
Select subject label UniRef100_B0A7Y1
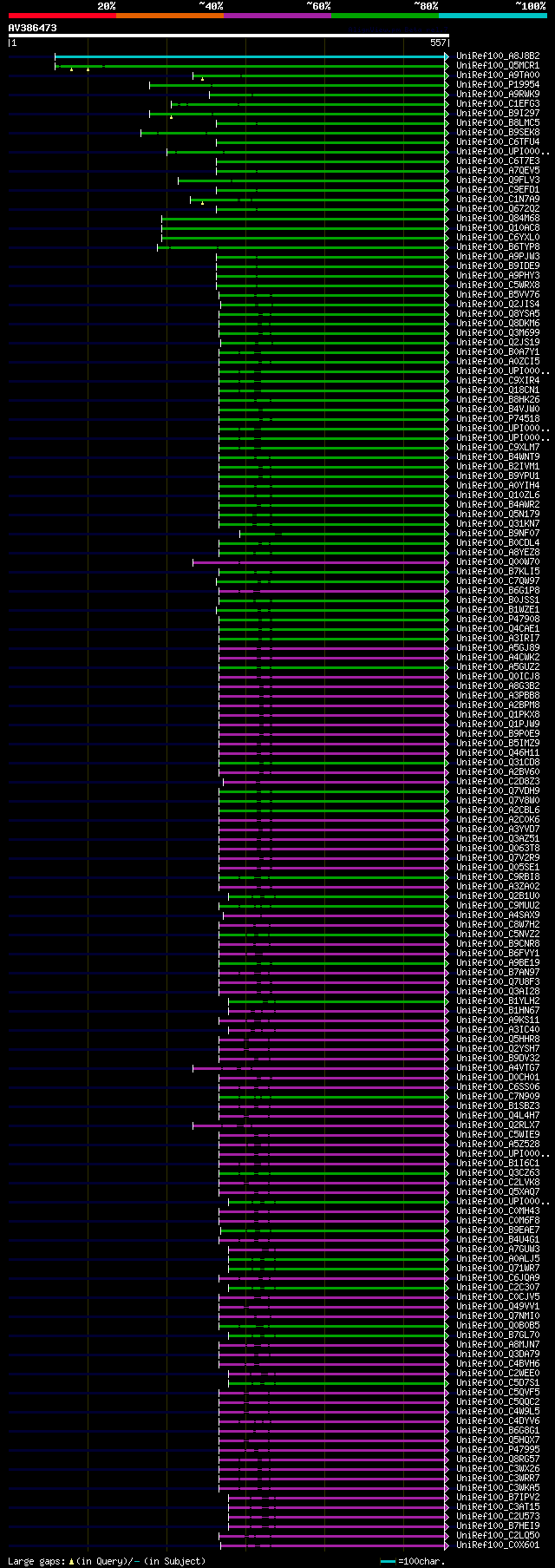tap(498, 352)
